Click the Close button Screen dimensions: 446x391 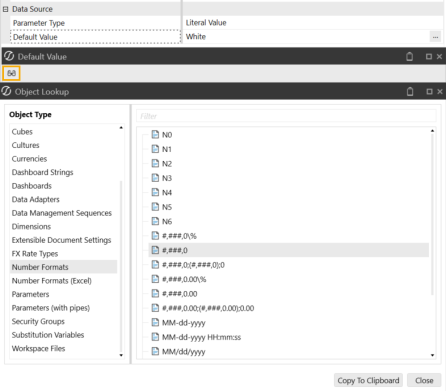click(424, 380)
